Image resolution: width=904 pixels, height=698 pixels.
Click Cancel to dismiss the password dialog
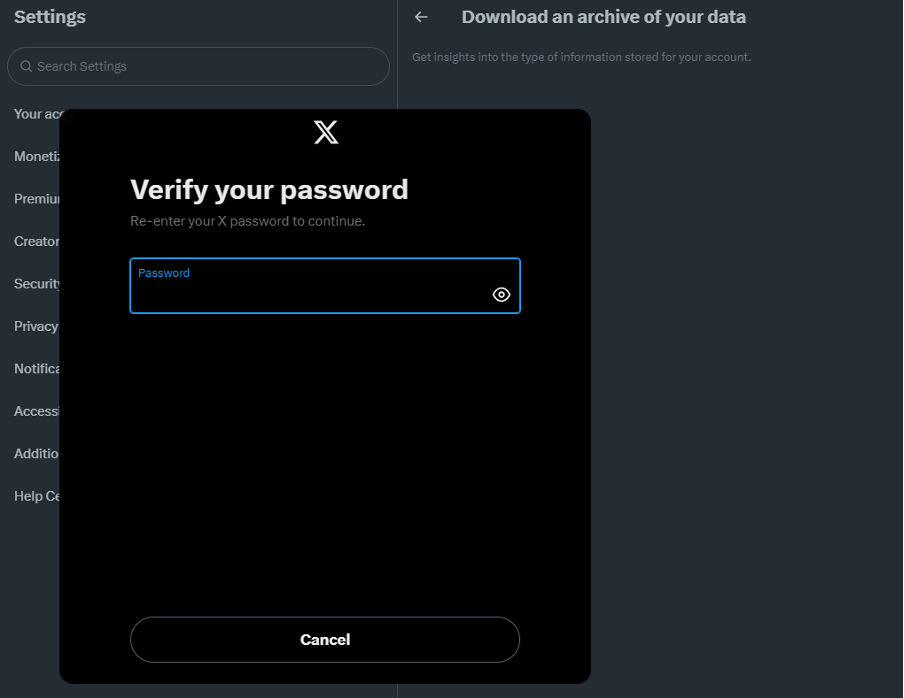click(325, 640)
